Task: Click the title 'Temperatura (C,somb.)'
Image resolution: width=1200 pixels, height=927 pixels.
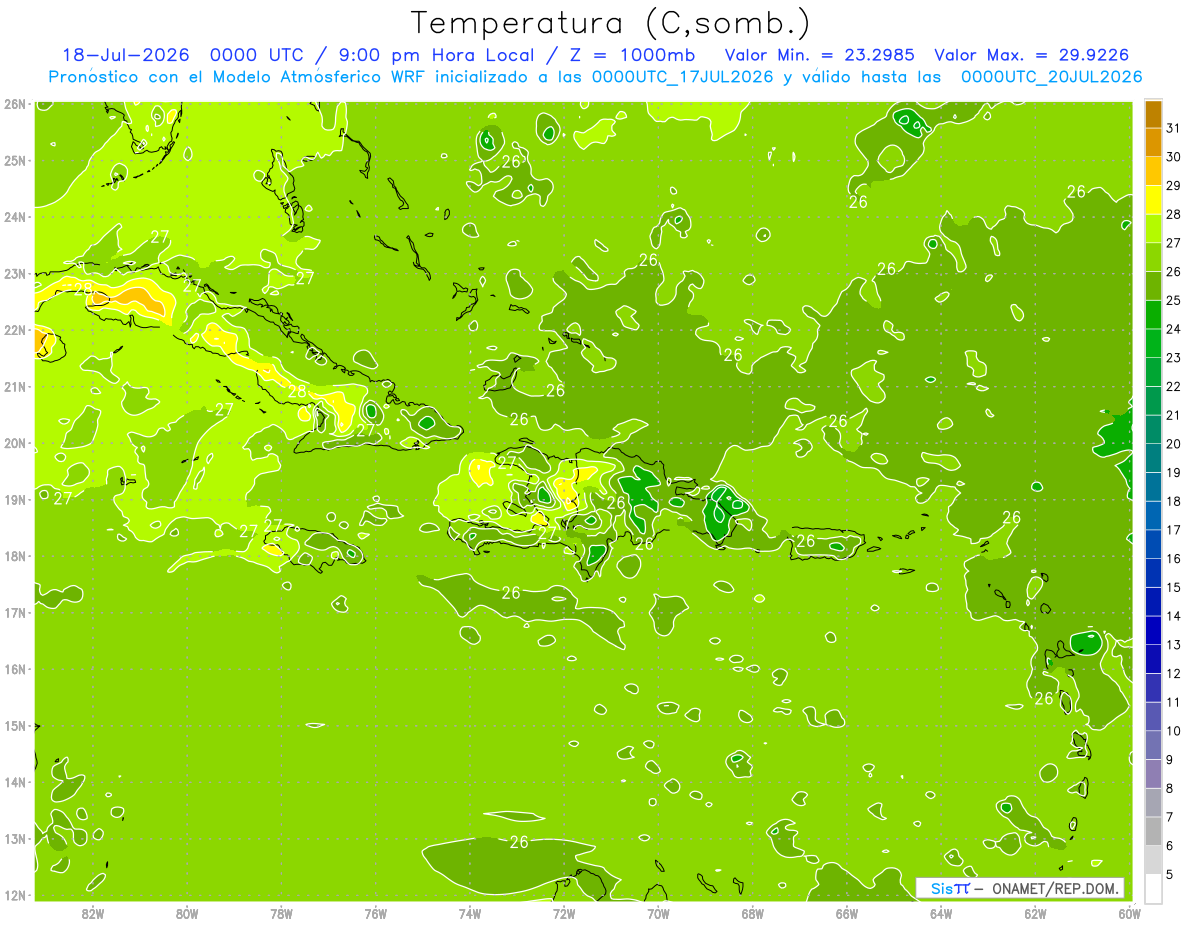Action: [x=610, y=23]
